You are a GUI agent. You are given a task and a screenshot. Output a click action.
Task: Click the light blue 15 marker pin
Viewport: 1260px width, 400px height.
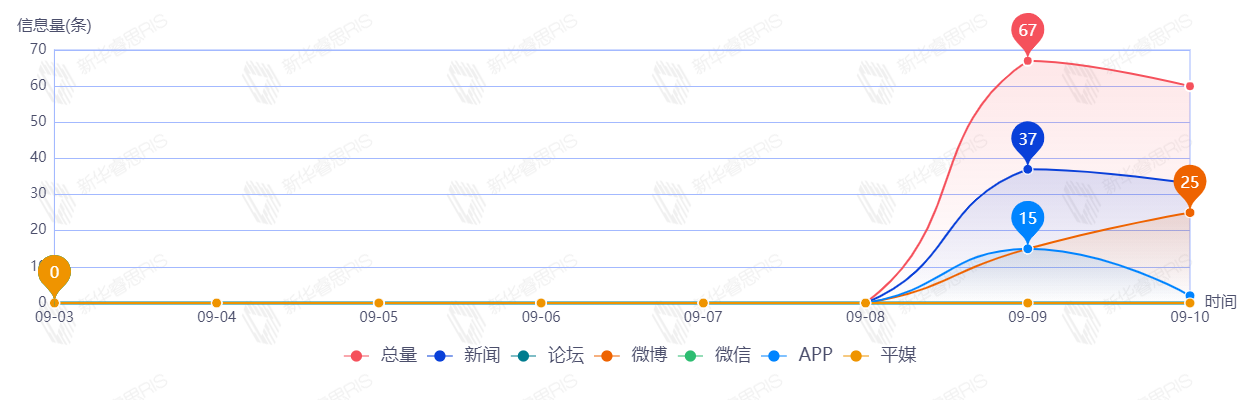(x=1027, y=219)
